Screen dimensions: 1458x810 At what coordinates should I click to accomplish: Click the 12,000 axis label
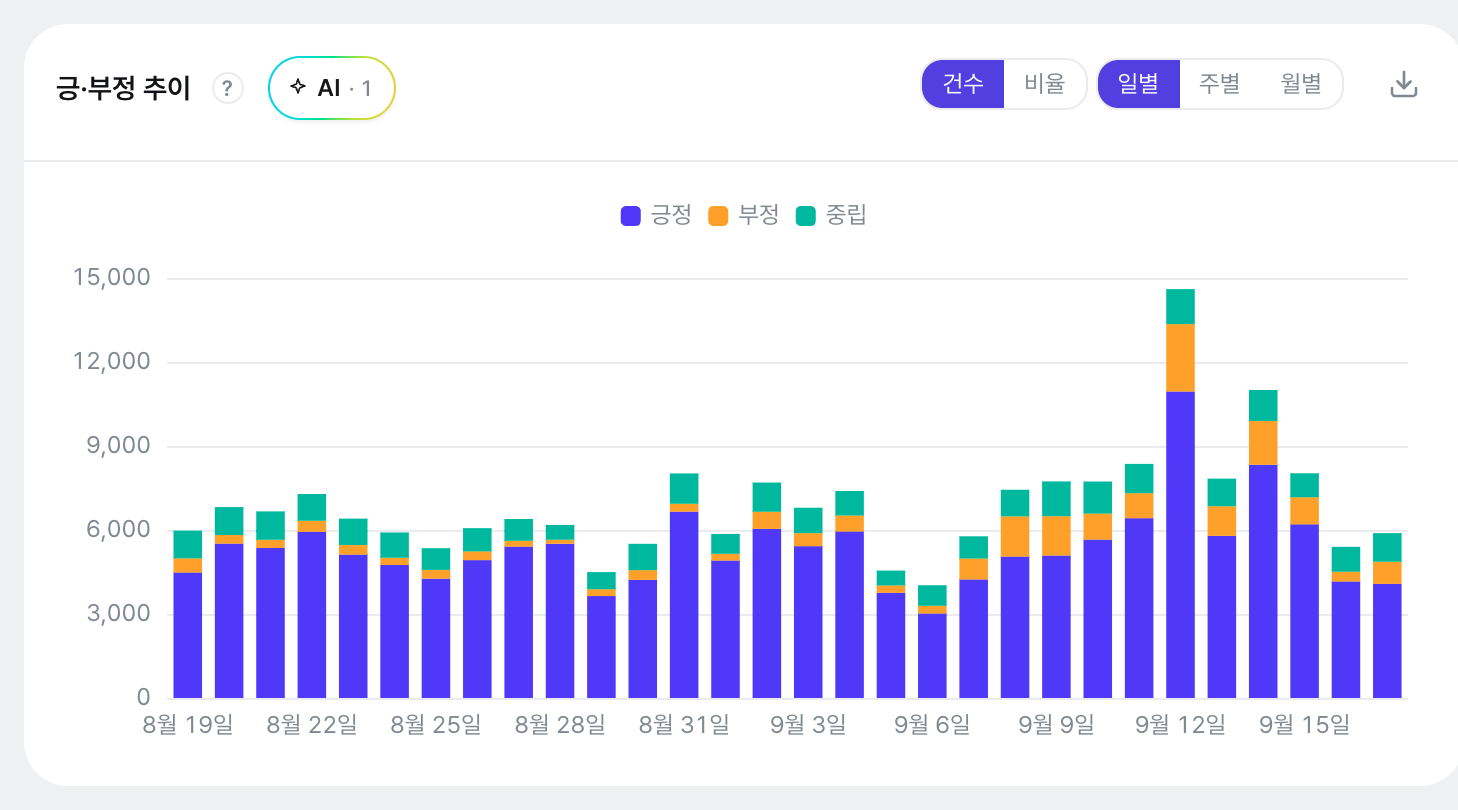click(x=112, y=362)
